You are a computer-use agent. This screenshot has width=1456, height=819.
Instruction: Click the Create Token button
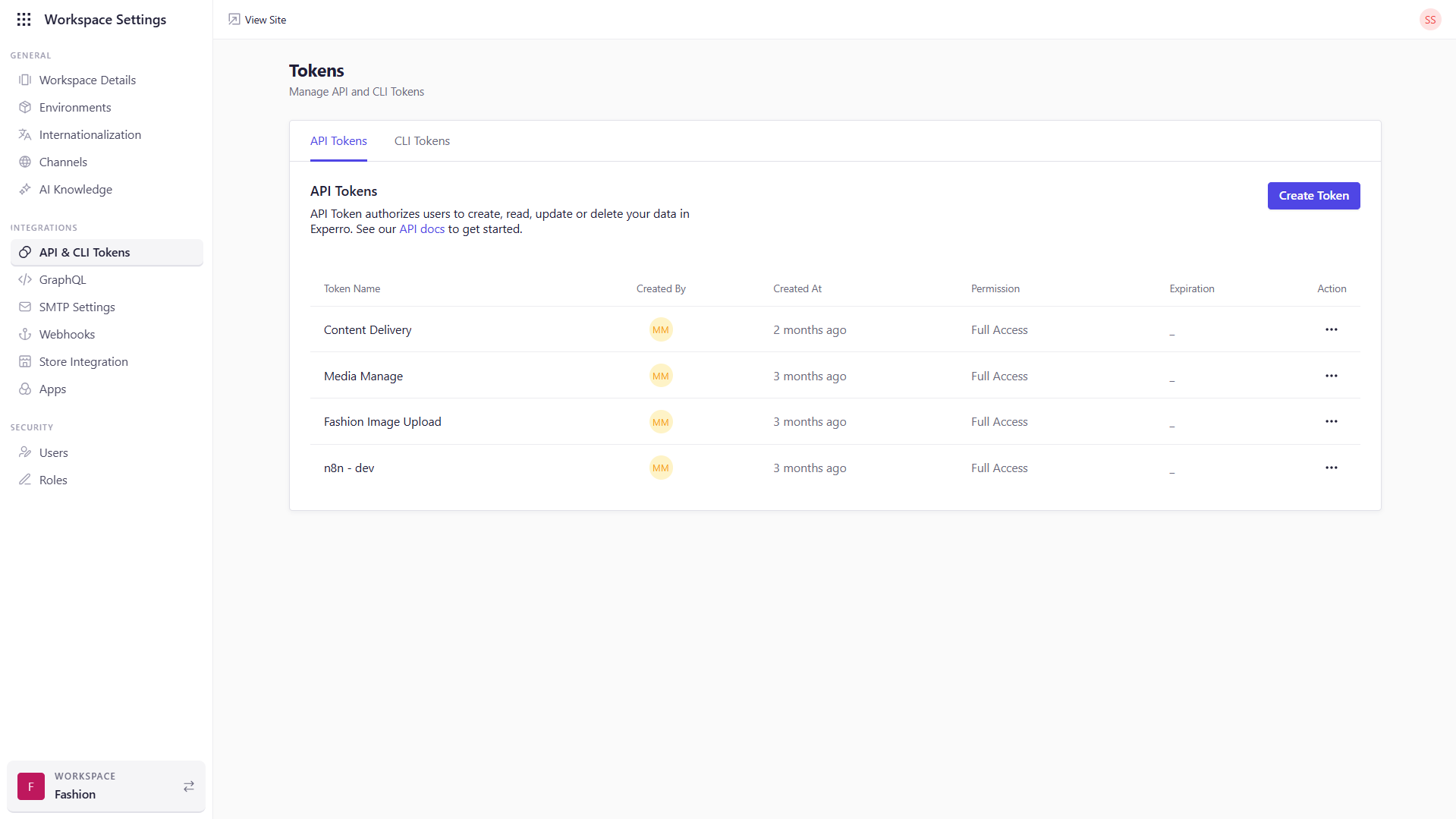1313,195
